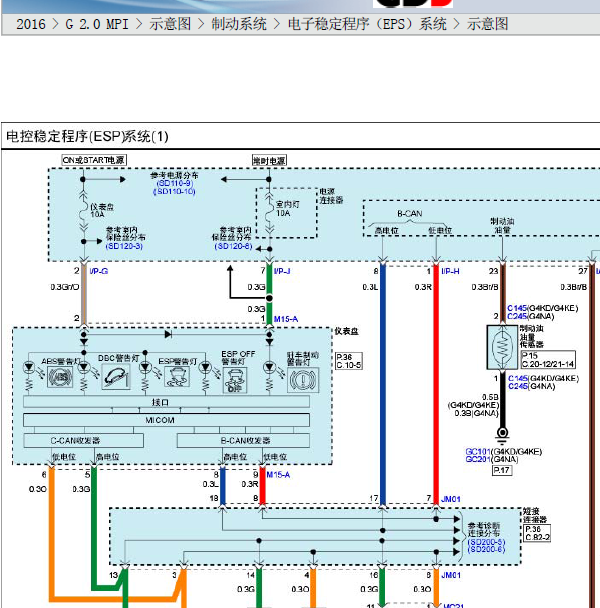Open the SD200-6 diagnostic link
This screenshot has height=608, width=600.
coord(486,549)
